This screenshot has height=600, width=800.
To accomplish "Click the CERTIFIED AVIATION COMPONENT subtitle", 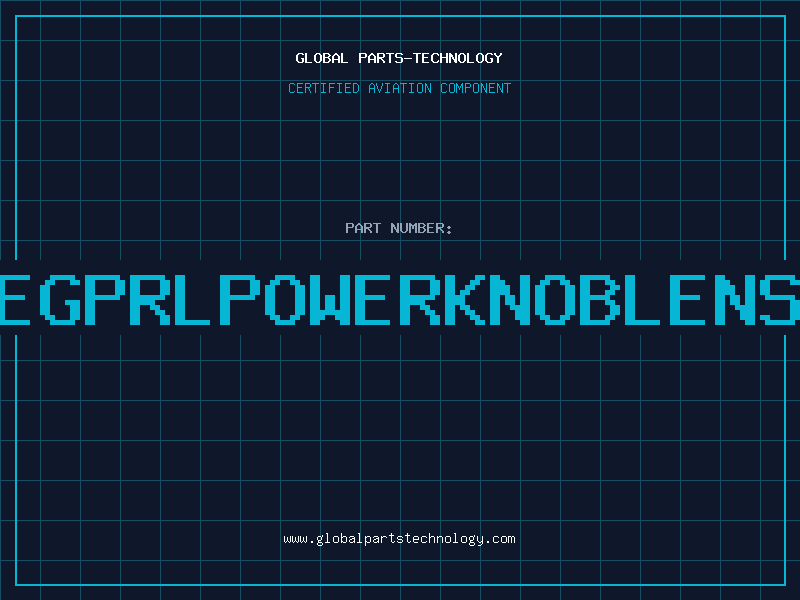I will 399,88.
